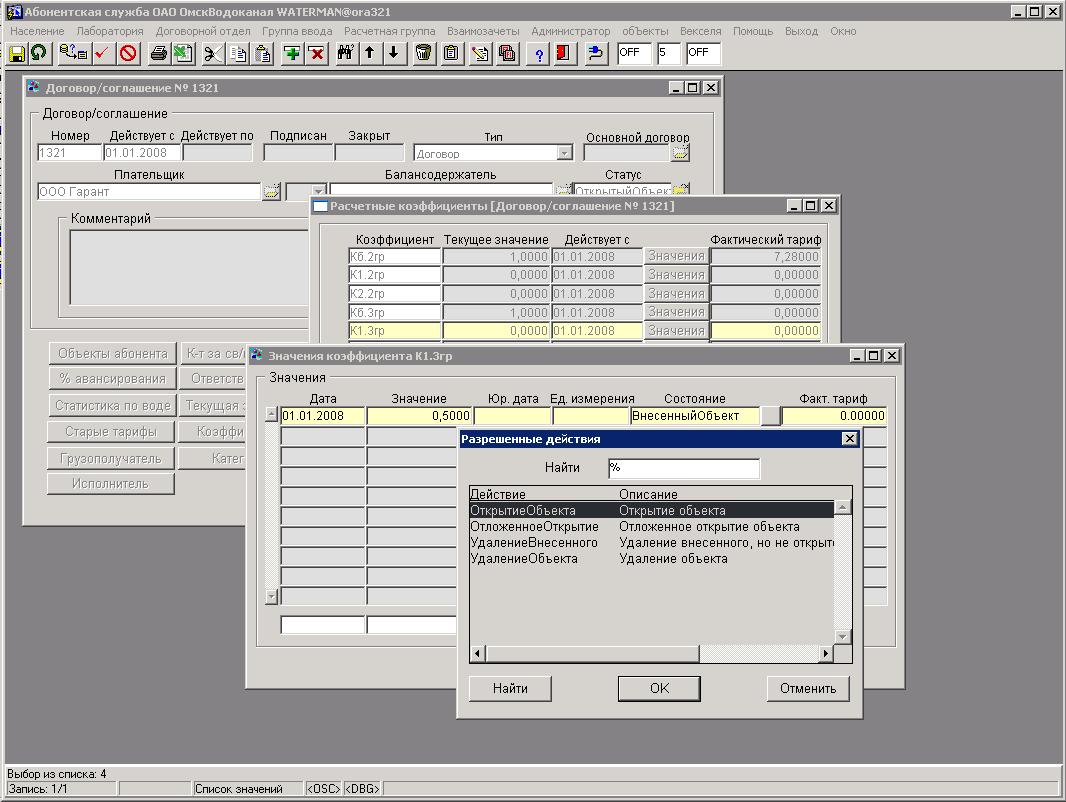Screen dimensions: 1066x802
Task: Click the Найти search input field
Action: (683, 468)
